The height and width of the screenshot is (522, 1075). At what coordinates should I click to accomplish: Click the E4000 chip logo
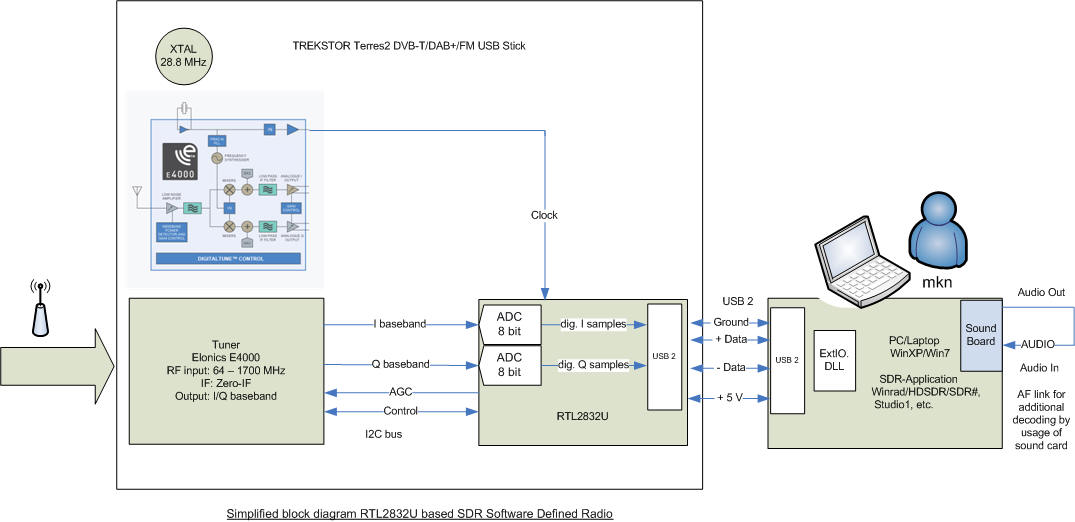(x=180, y=162)
